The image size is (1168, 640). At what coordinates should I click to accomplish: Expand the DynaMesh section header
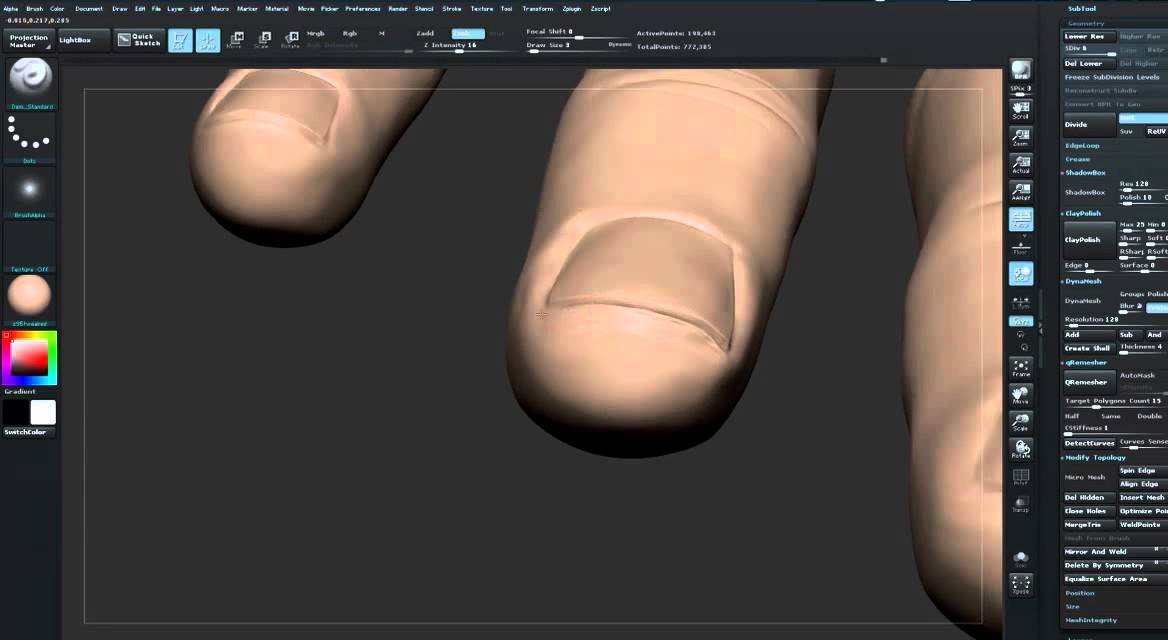[x=1082, y=282]
